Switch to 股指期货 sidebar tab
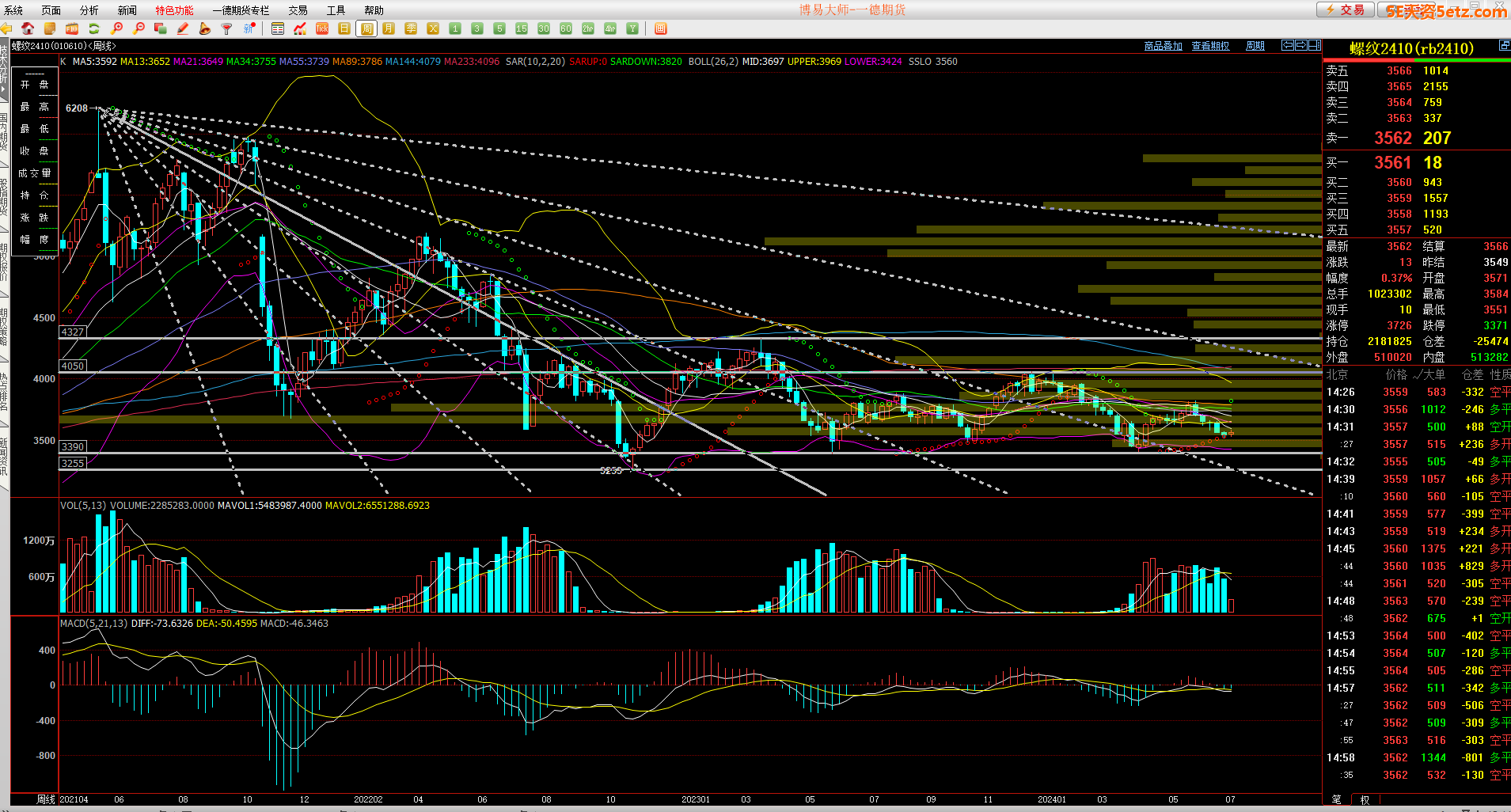Screen dimensions: 1511x812 point(4,197)
